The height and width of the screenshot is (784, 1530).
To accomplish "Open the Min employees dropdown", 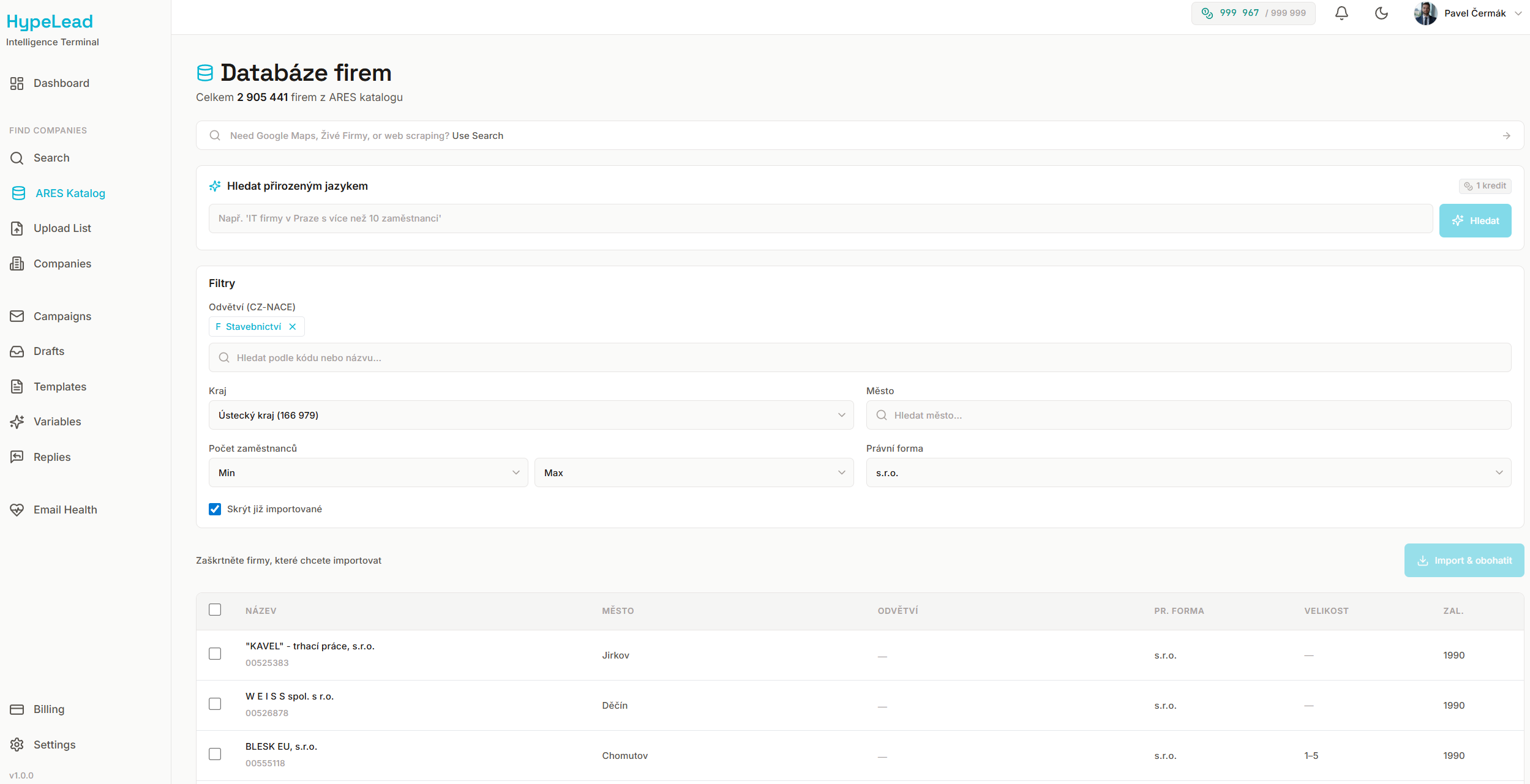I will (368, 473).
